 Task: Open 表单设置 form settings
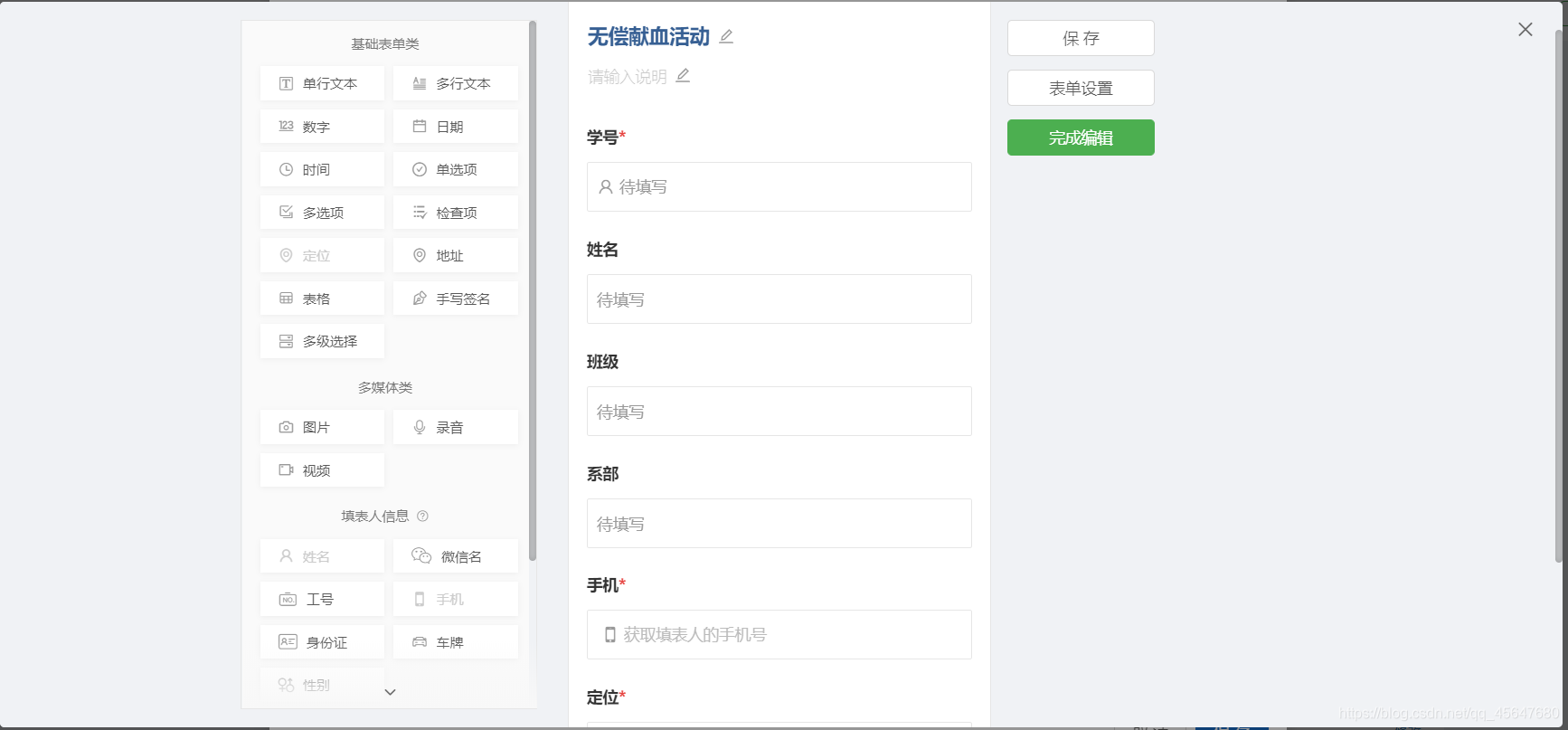[1081, 88]
